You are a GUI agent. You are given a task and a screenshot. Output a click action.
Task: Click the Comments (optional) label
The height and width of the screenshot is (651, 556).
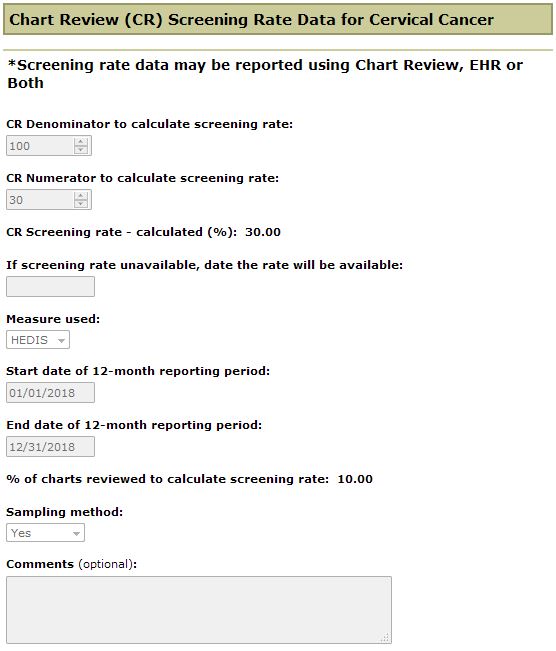click(71, 564)
